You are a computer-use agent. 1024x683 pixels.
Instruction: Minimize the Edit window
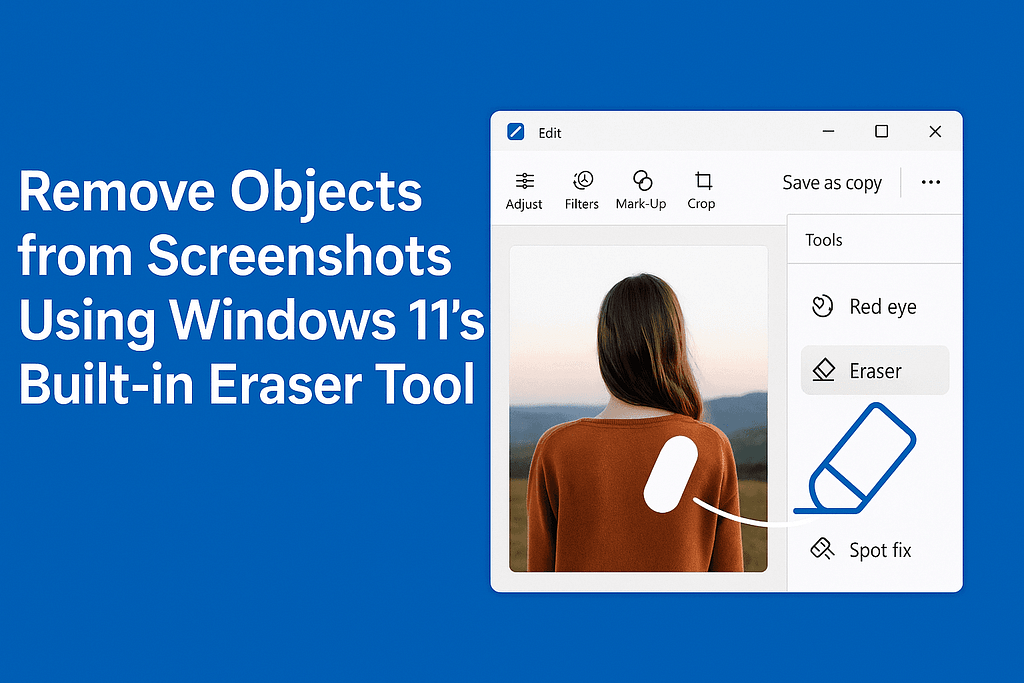point(828,132)
